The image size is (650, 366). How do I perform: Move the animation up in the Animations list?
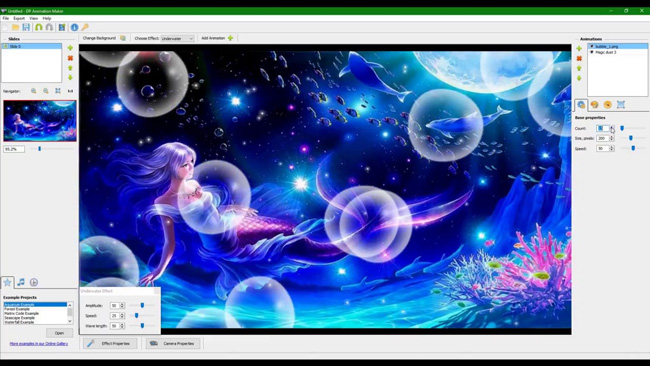coord(579,68)
